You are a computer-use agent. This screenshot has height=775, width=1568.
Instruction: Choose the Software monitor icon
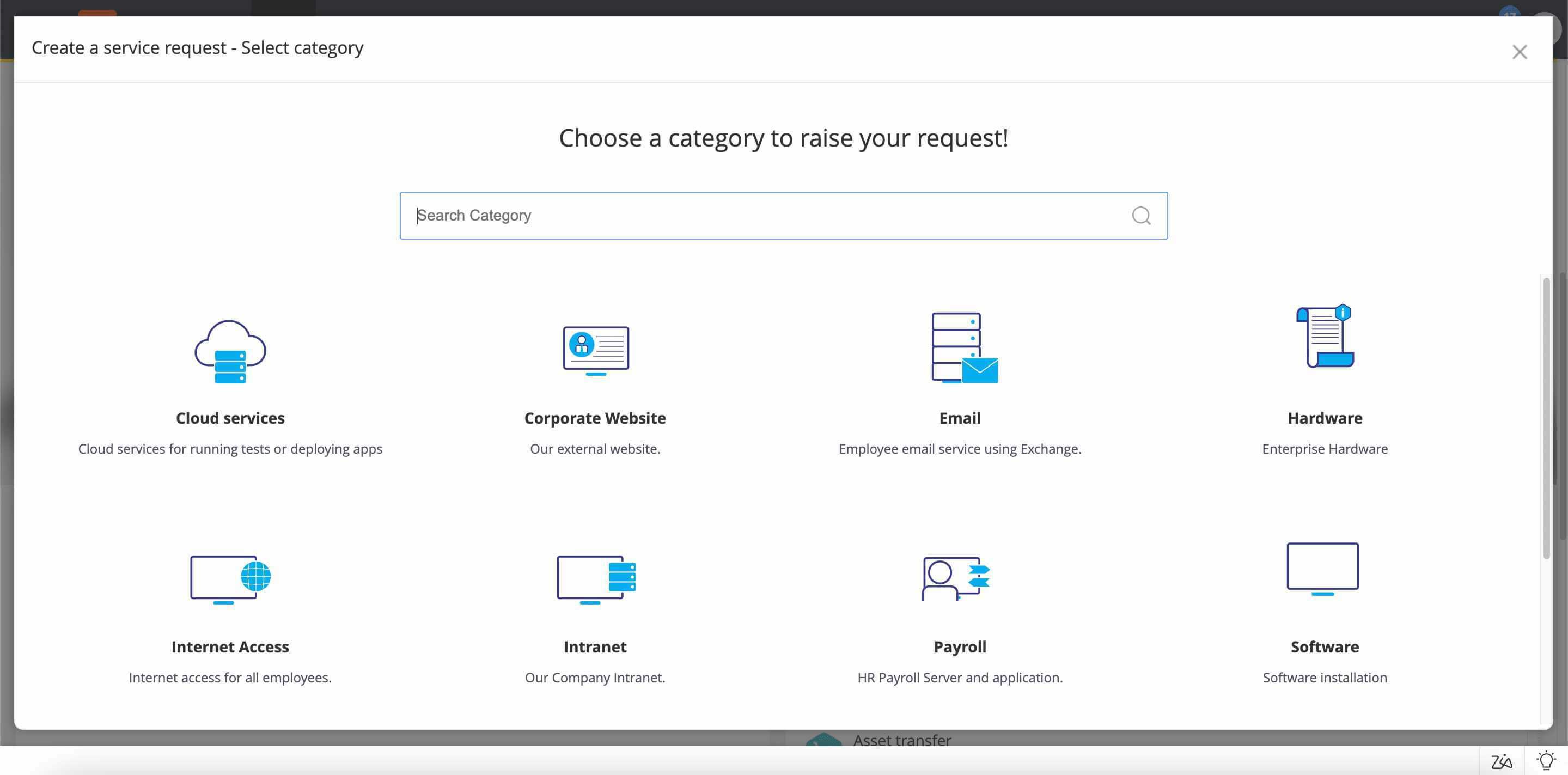(1322, 569)
